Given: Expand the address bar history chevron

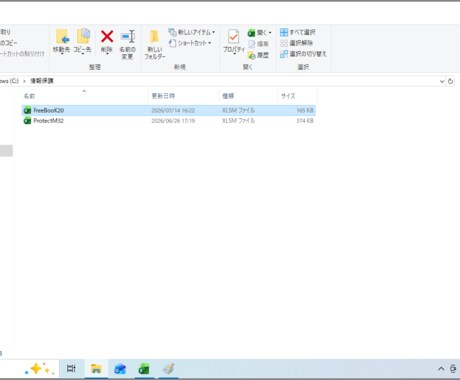Looking at the screenshot, I should [x=442, y=81].
